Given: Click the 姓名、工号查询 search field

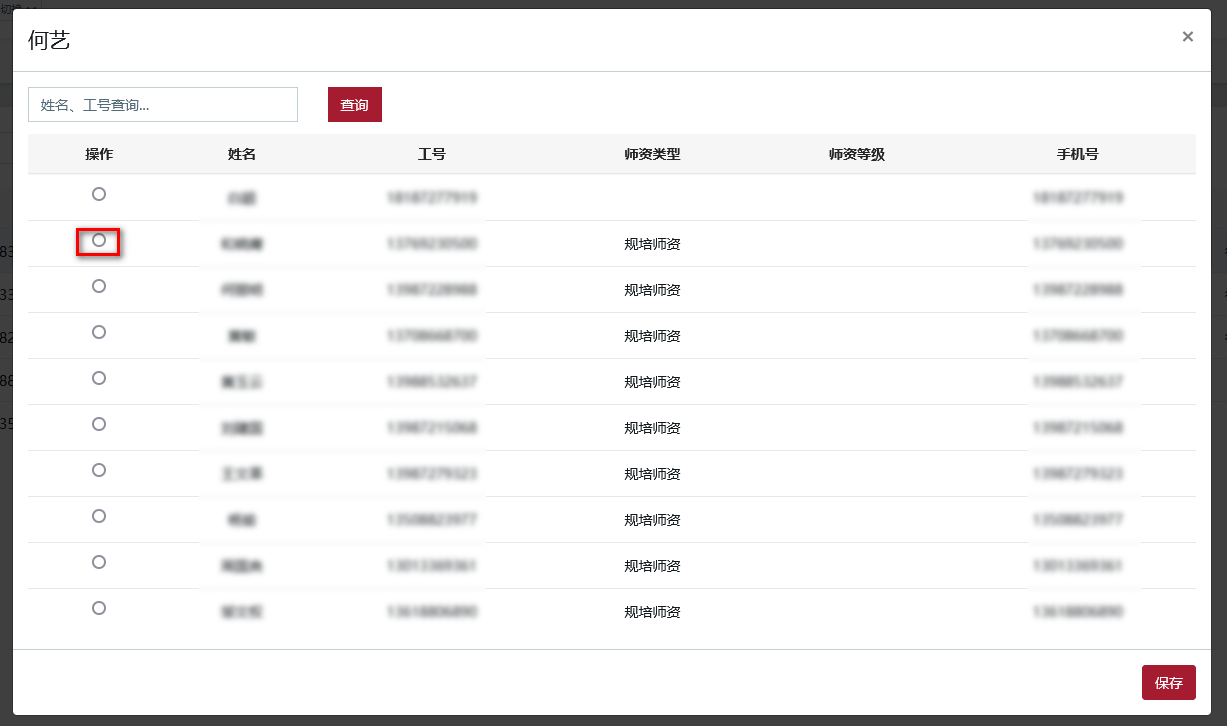Looking at the screenshot, I should [x=163, y=105].
